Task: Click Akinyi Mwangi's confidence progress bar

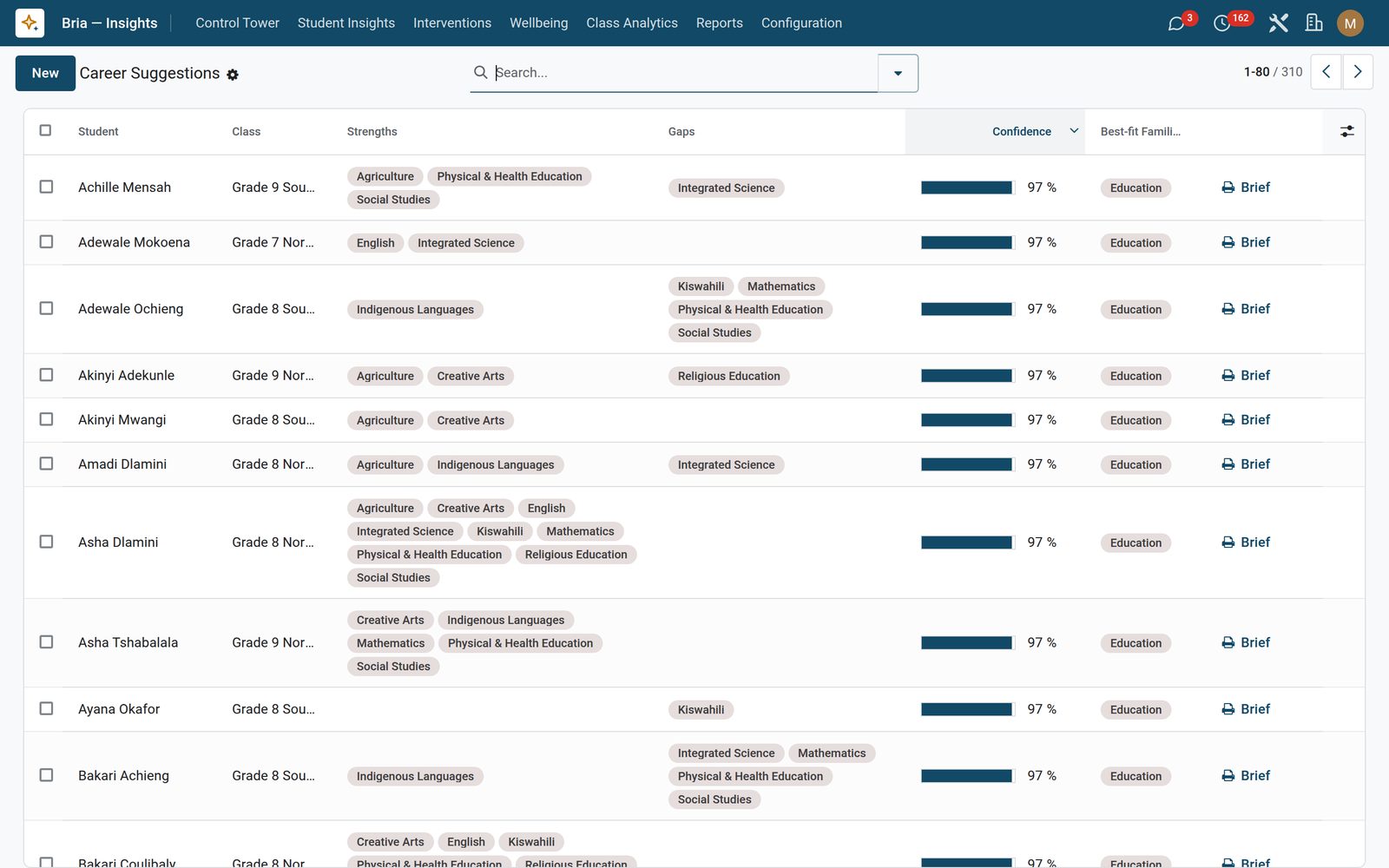Action: [967, 420]
